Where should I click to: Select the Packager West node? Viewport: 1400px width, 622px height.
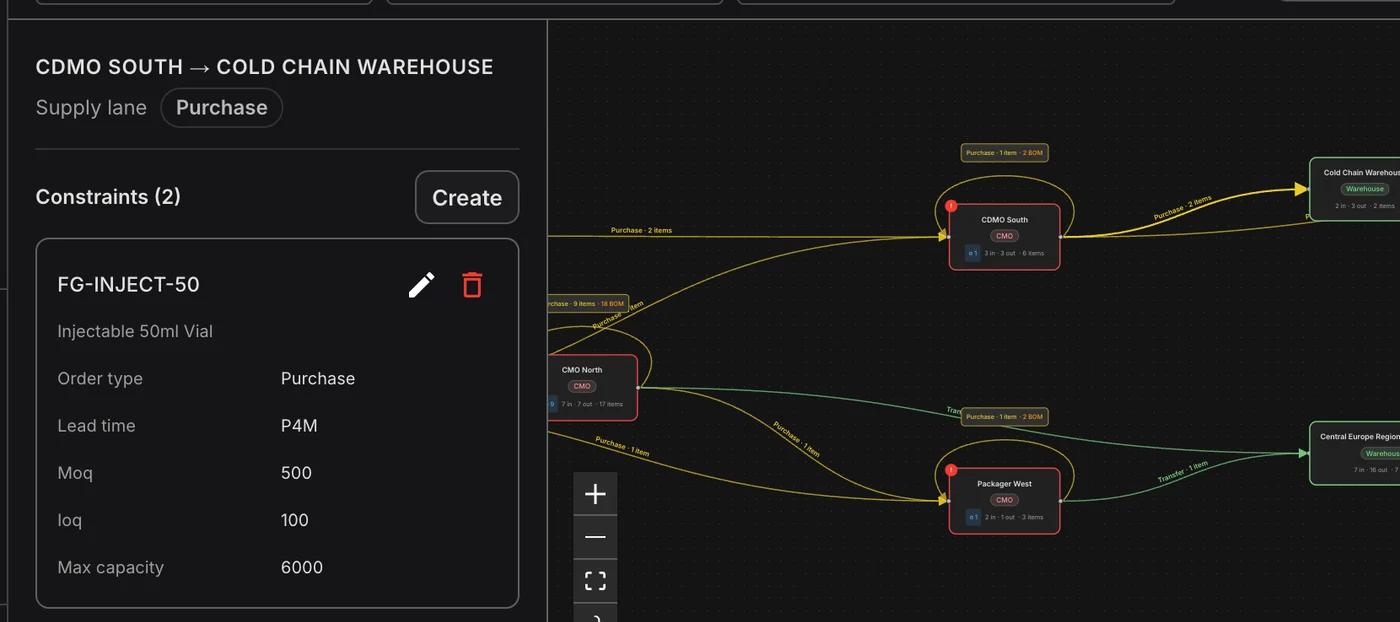pos(1004,501)
